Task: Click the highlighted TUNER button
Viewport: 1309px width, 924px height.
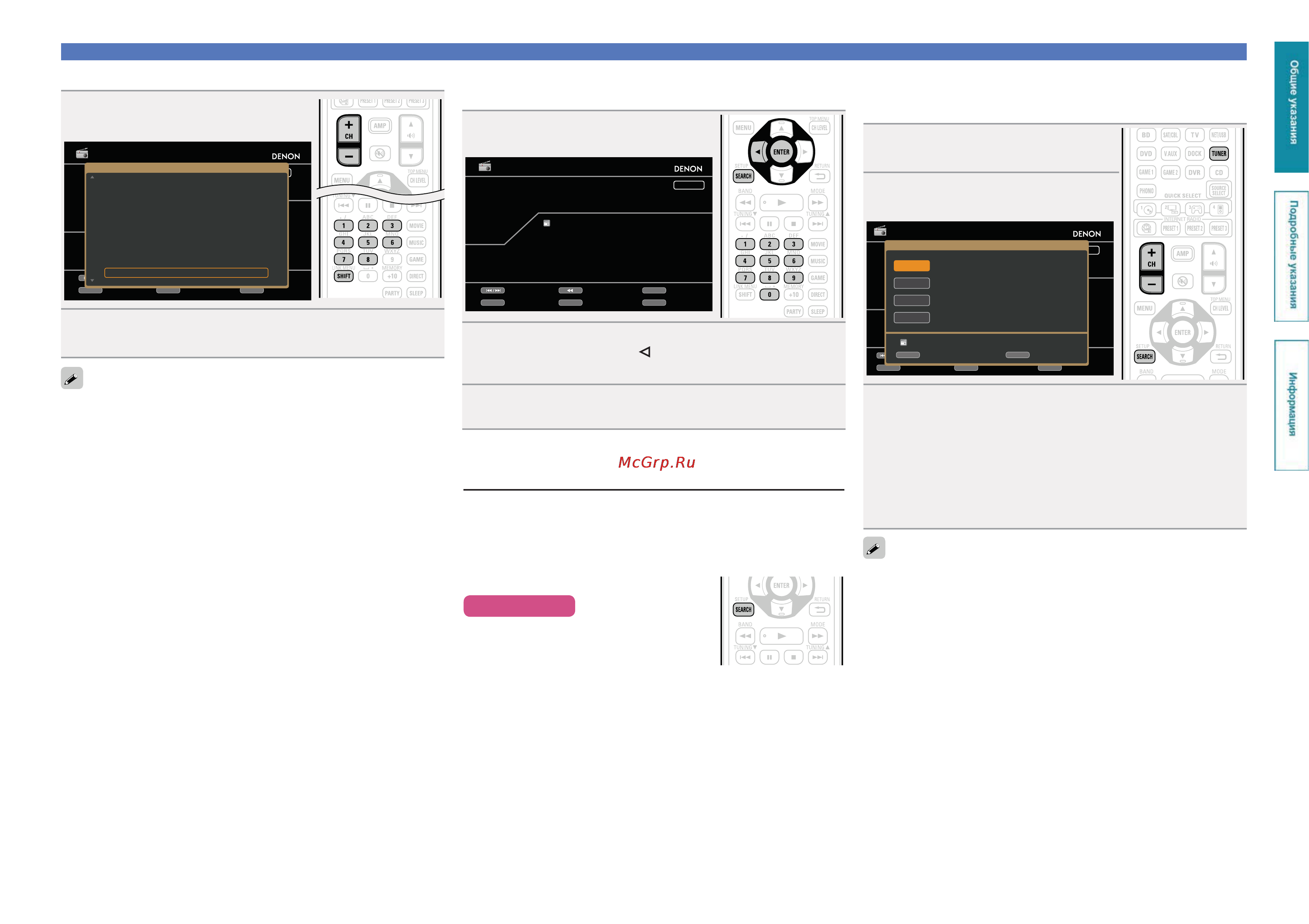Action: click(x=1218, y=154)
